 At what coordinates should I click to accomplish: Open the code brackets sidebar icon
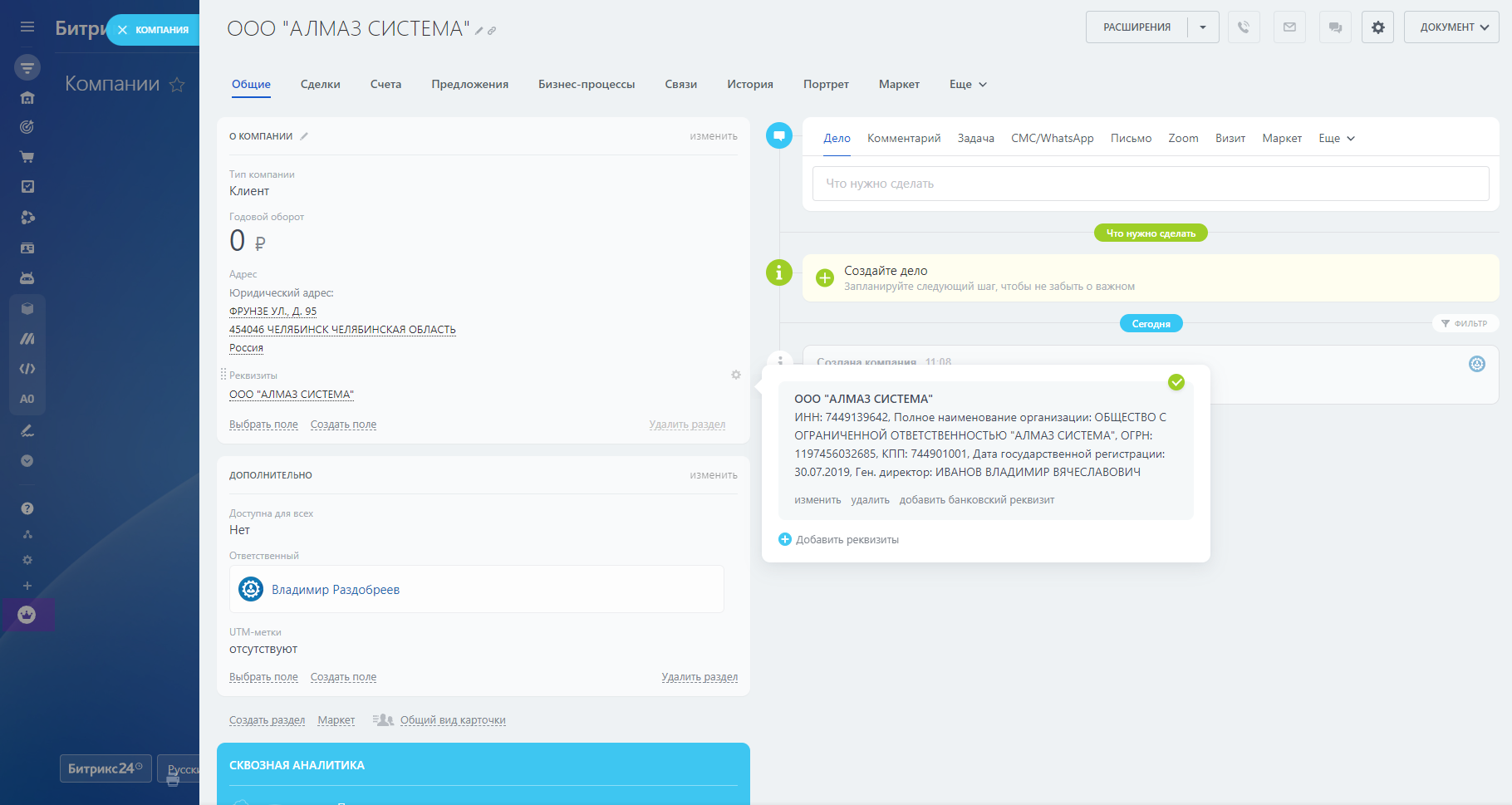point(27,369)
